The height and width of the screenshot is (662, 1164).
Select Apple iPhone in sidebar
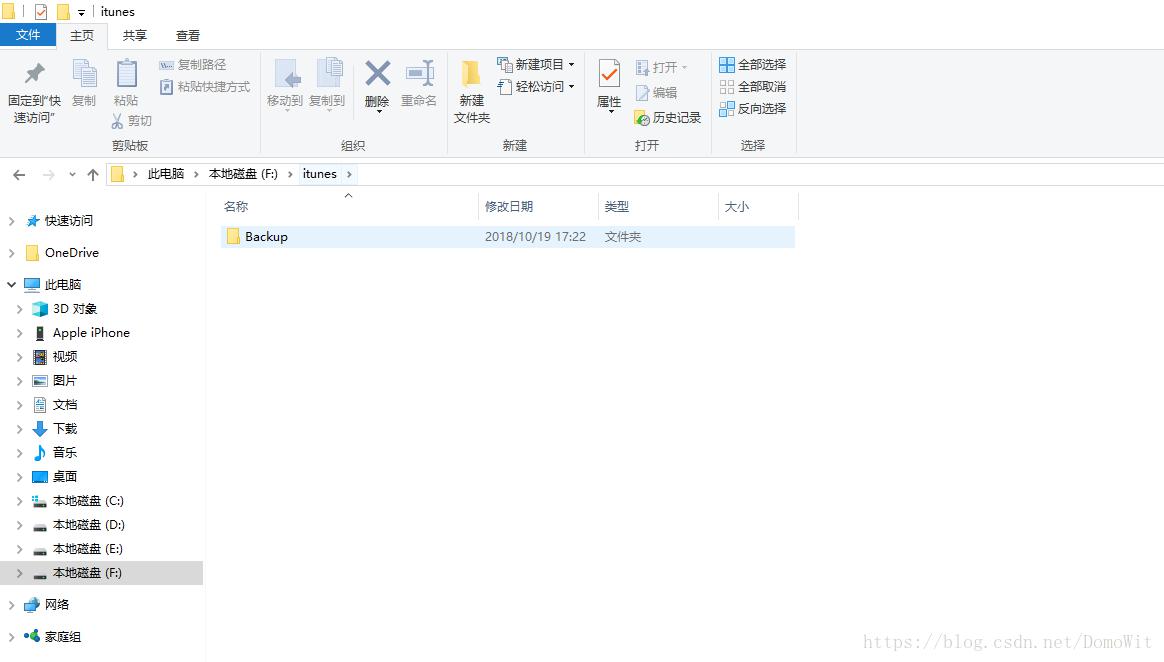pyautogui.click(x=82, y=332)
